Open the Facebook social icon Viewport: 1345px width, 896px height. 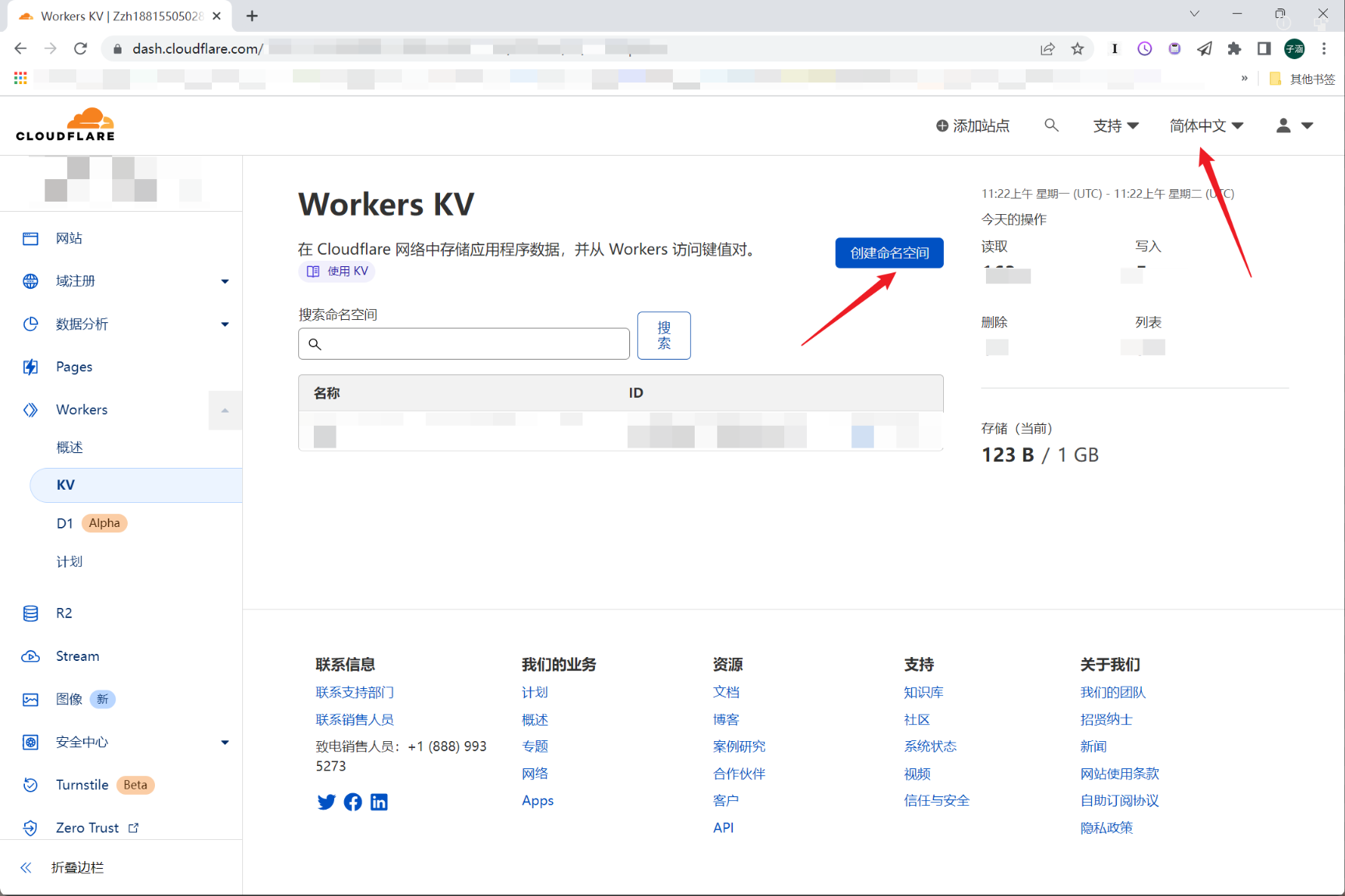[x=353, y=802]
